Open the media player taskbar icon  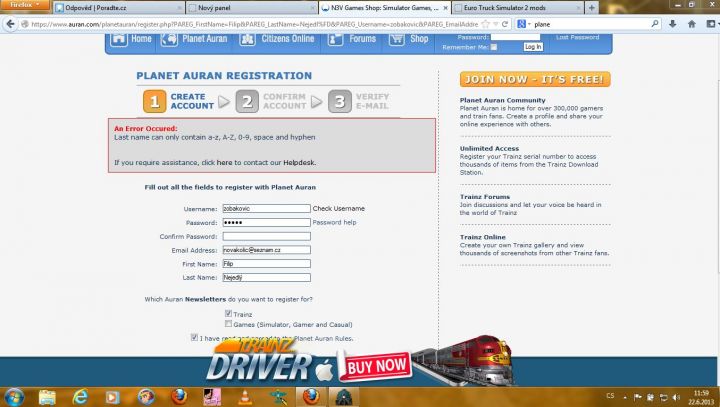pyautogui.click(x=112, y=397)
